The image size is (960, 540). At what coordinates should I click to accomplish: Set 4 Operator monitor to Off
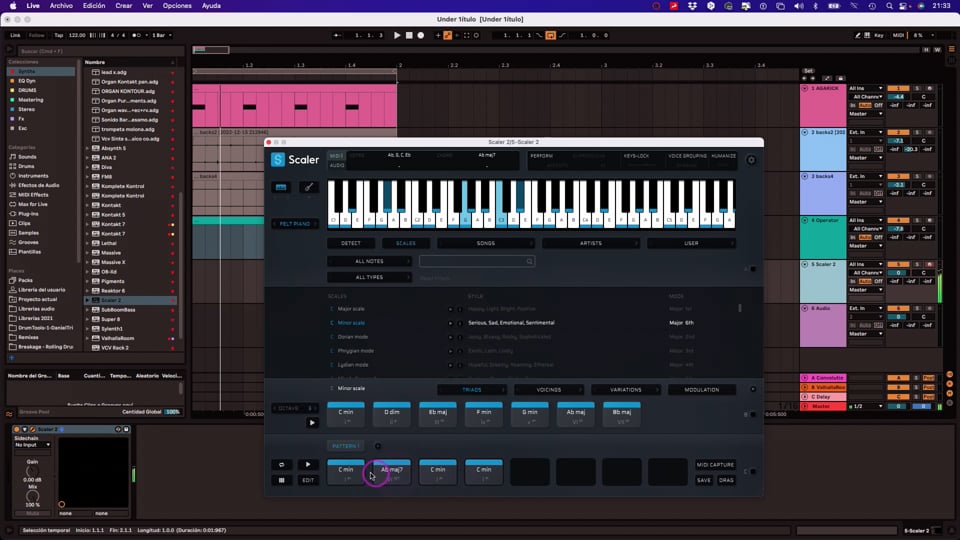point(879,238)
